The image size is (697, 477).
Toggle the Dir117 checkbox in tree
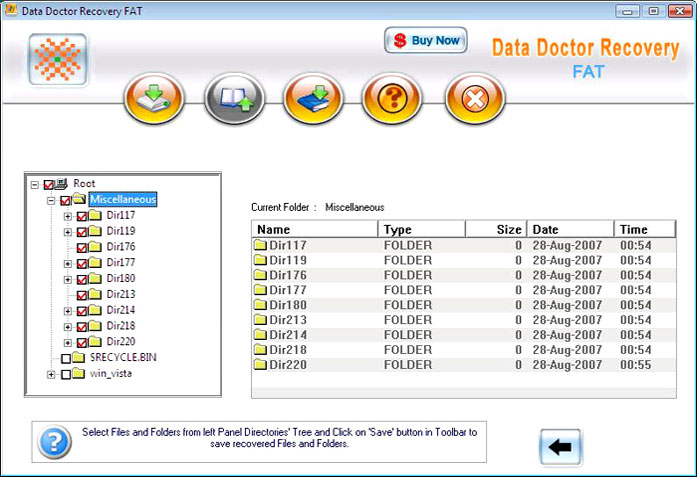click(x=82, y=216)
